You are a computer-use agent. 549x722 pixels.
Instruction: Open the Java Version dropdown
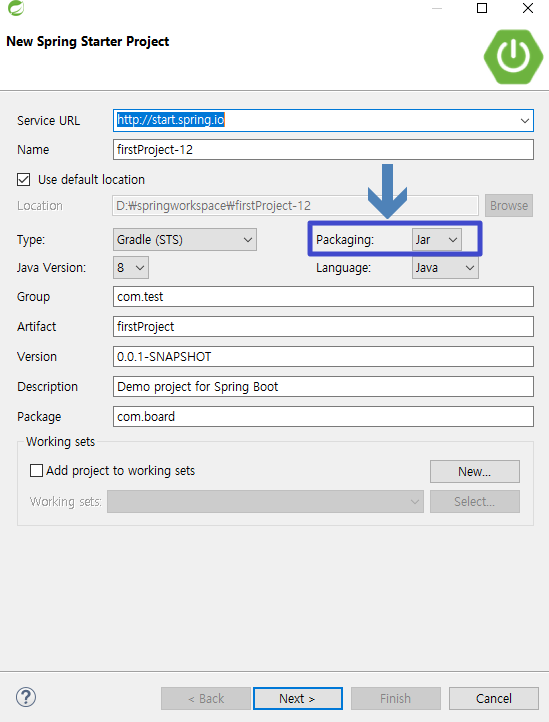pos(131,268)
